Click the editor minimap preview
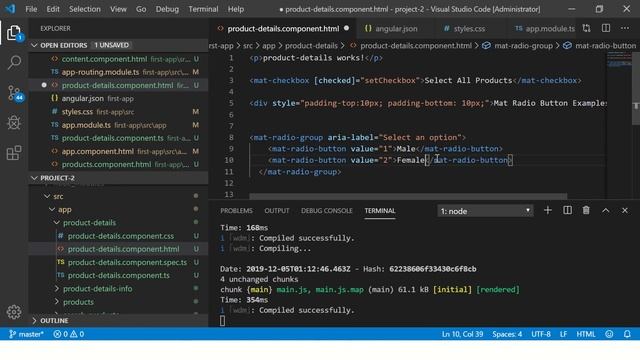The width and height of the screenshot is (640, 360). click(619, 61)
